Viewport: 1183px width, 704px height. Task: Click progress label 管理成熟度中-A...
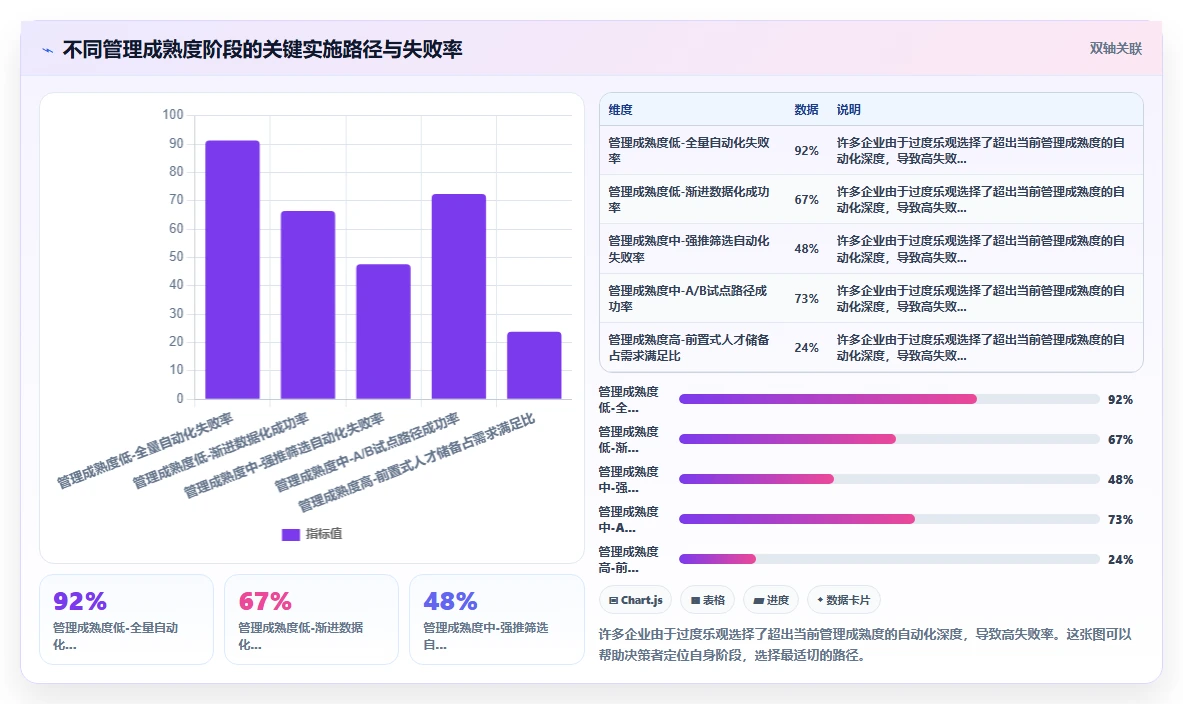coord(628,519)
